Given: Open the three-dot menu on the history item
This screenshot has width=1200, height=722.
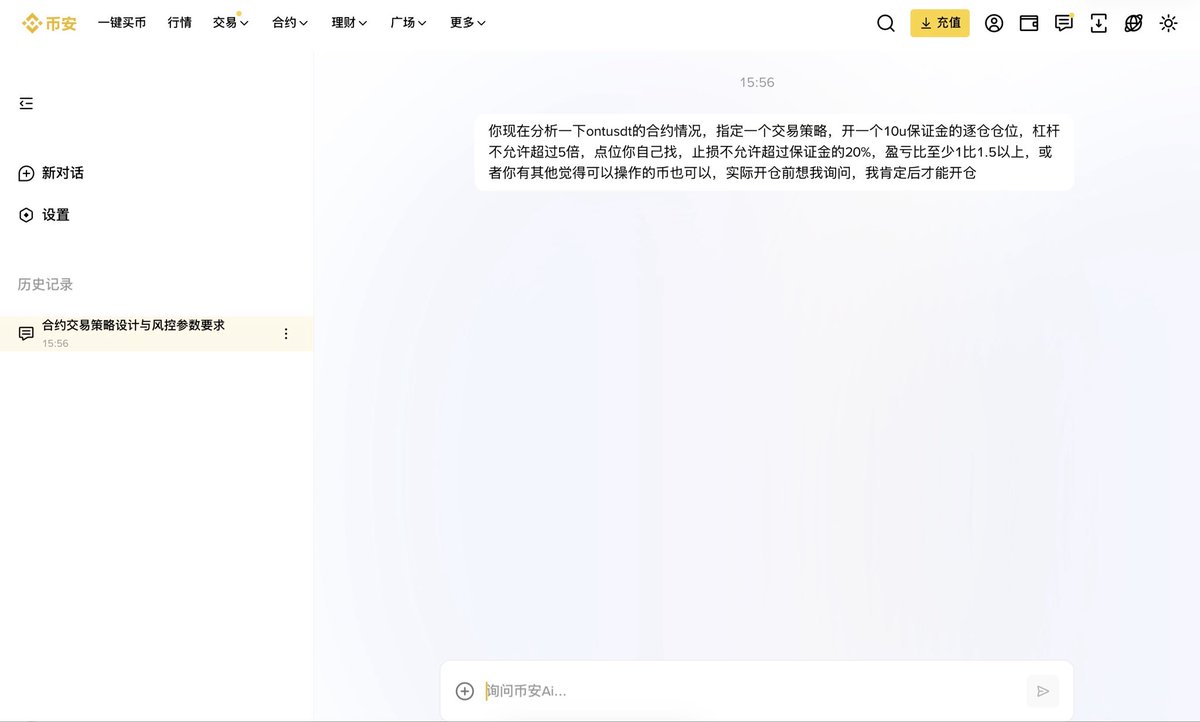Looking at the screenshot, I should [x=286, y=333].
